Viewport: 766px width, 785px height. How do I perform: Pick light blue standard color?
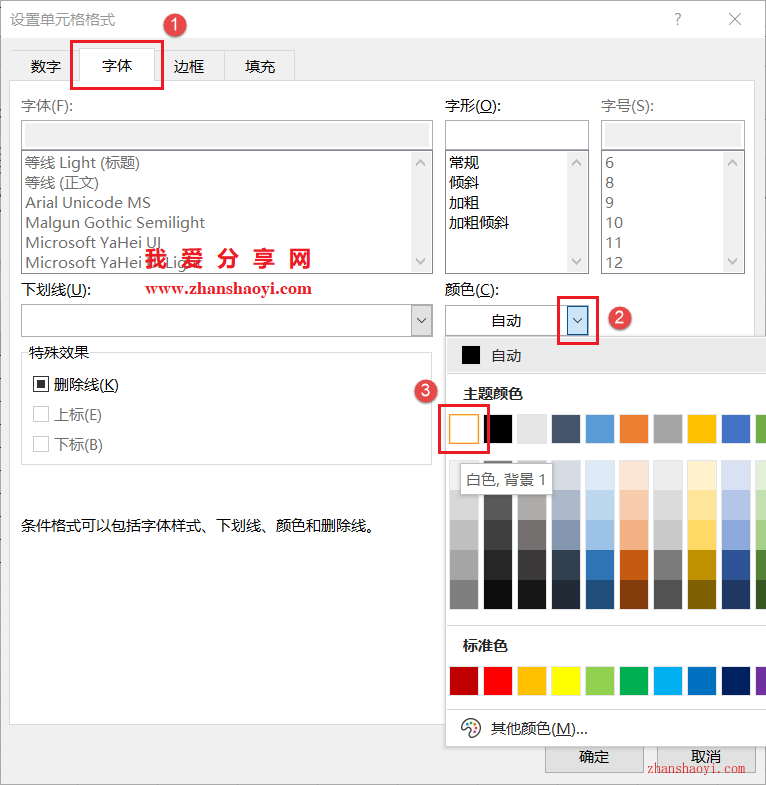(668, 681)
